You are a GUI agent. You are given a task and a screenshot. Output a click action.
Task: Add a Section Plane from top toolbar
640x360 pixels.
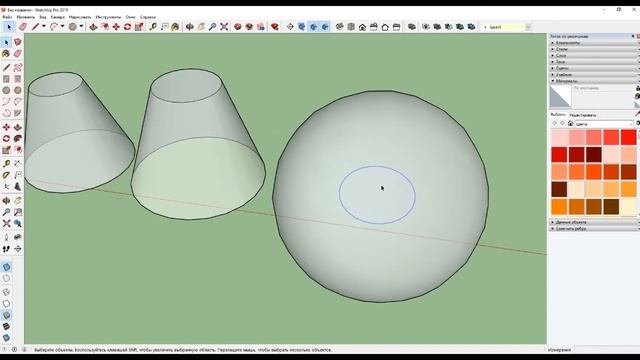[290, 27]
